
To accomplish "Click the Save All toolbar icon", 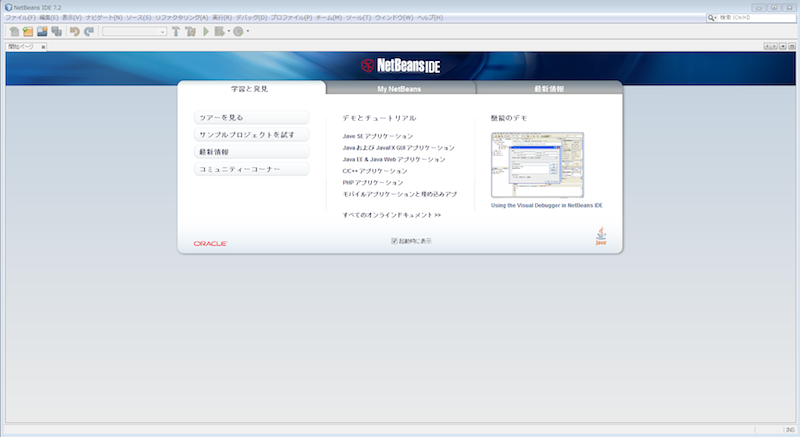I will [x=56, y=32].
